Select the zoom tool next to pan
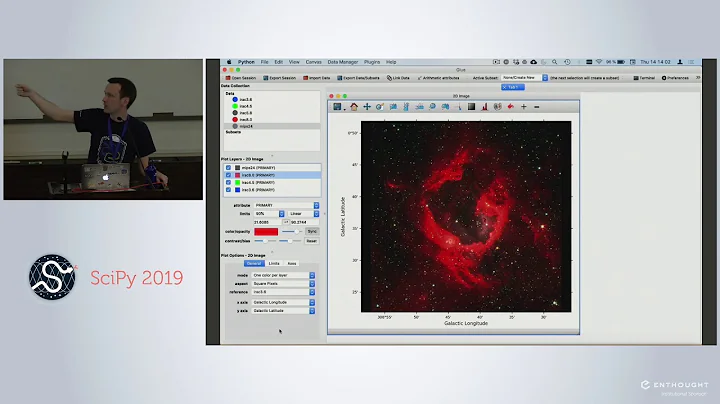The image size is (720, 404). 380,107
